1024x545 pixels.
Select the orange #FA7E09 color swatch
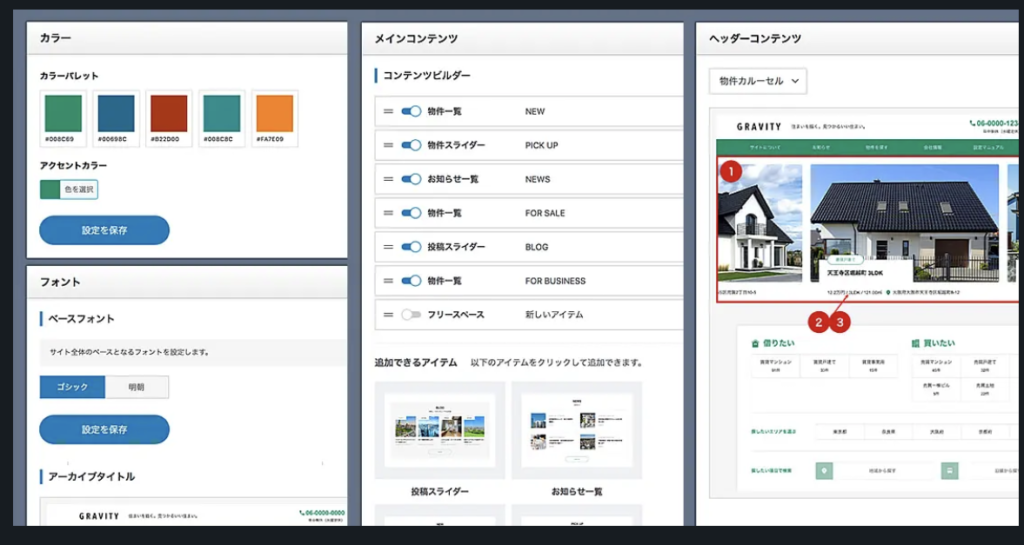point(274,114)
